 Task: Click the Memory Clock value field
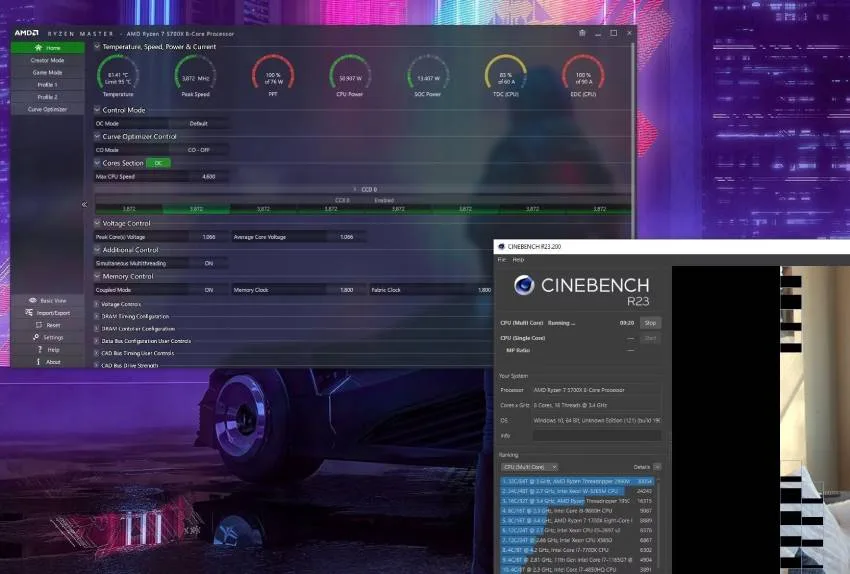point(346,290)
